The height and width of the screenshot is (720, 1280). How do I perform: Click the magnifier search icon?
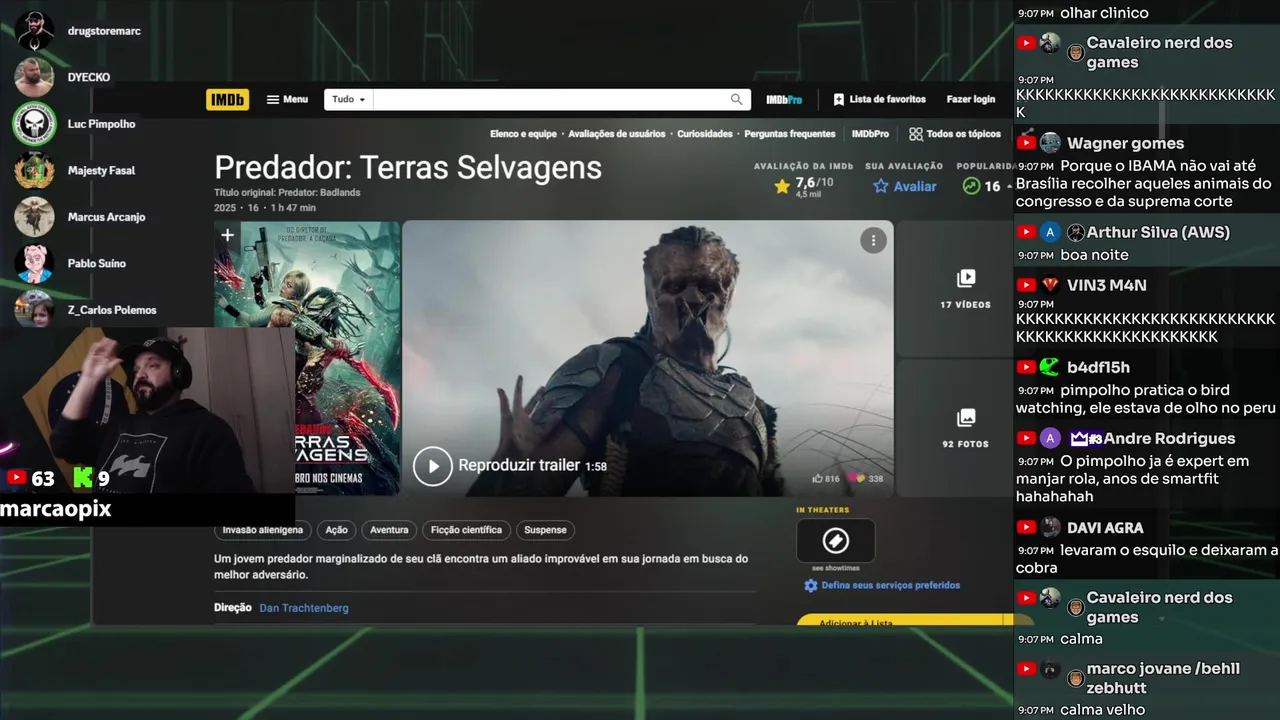(737, 100)
